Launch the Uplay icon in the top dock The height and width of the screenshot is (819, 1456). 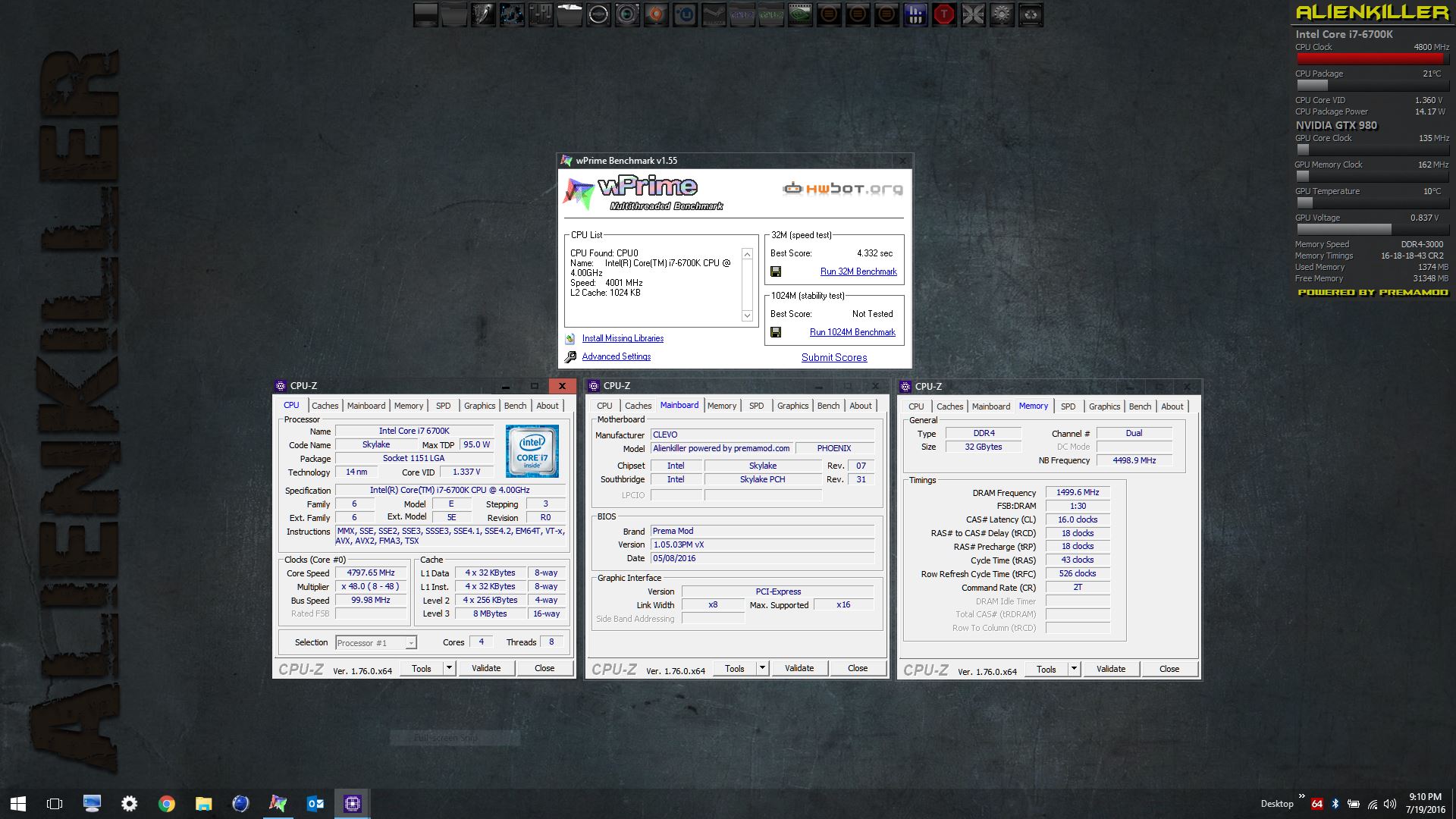685,14
